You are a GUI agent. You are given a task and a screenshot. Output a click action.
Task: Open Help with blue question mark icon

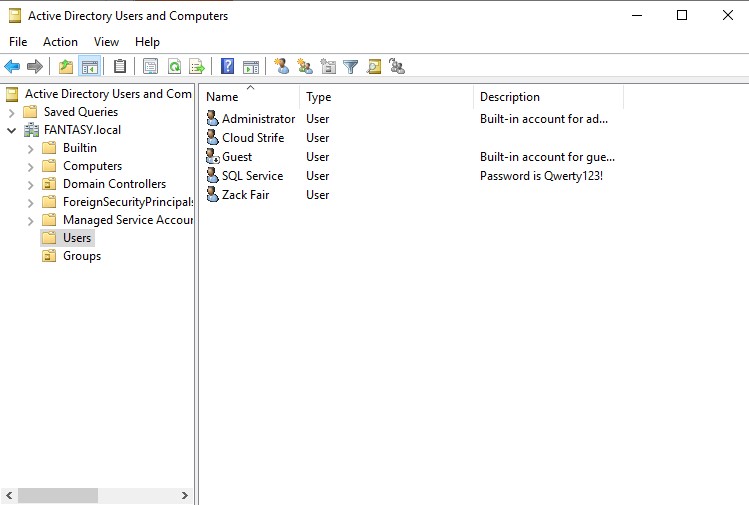coord(227,66)
